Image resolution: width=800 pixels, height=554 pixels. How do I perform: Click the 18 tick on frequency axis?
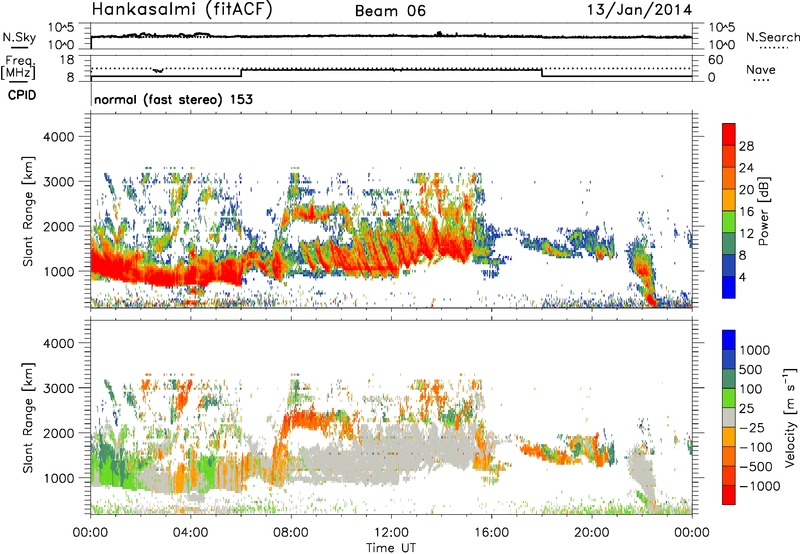[66, 60]
